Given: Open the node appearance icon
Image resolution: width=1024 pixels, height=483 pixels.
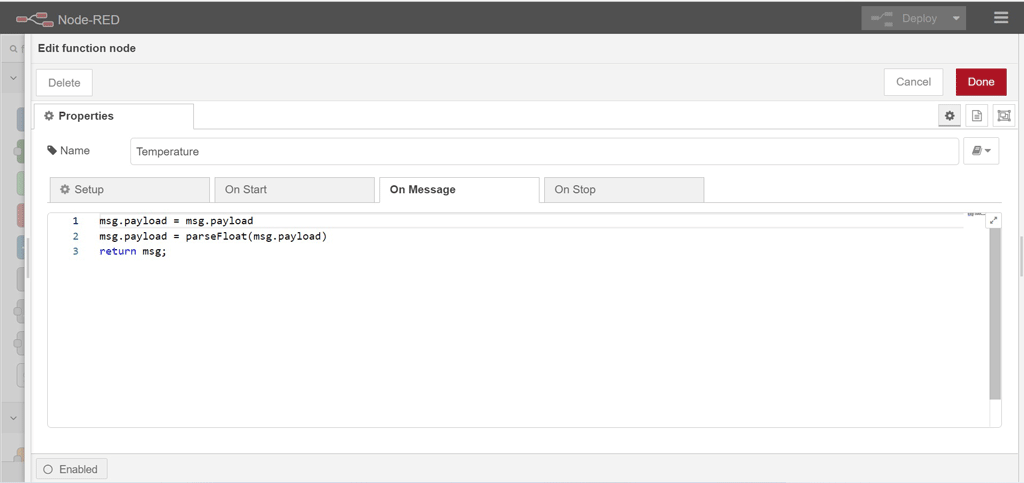Looking at the screenshot, I should click(x=1004, y=116).
